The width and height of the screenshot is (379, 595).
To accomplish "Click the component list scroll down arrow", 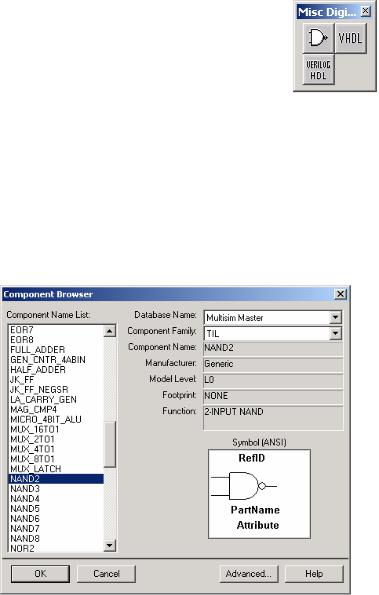I will [109, 546].
